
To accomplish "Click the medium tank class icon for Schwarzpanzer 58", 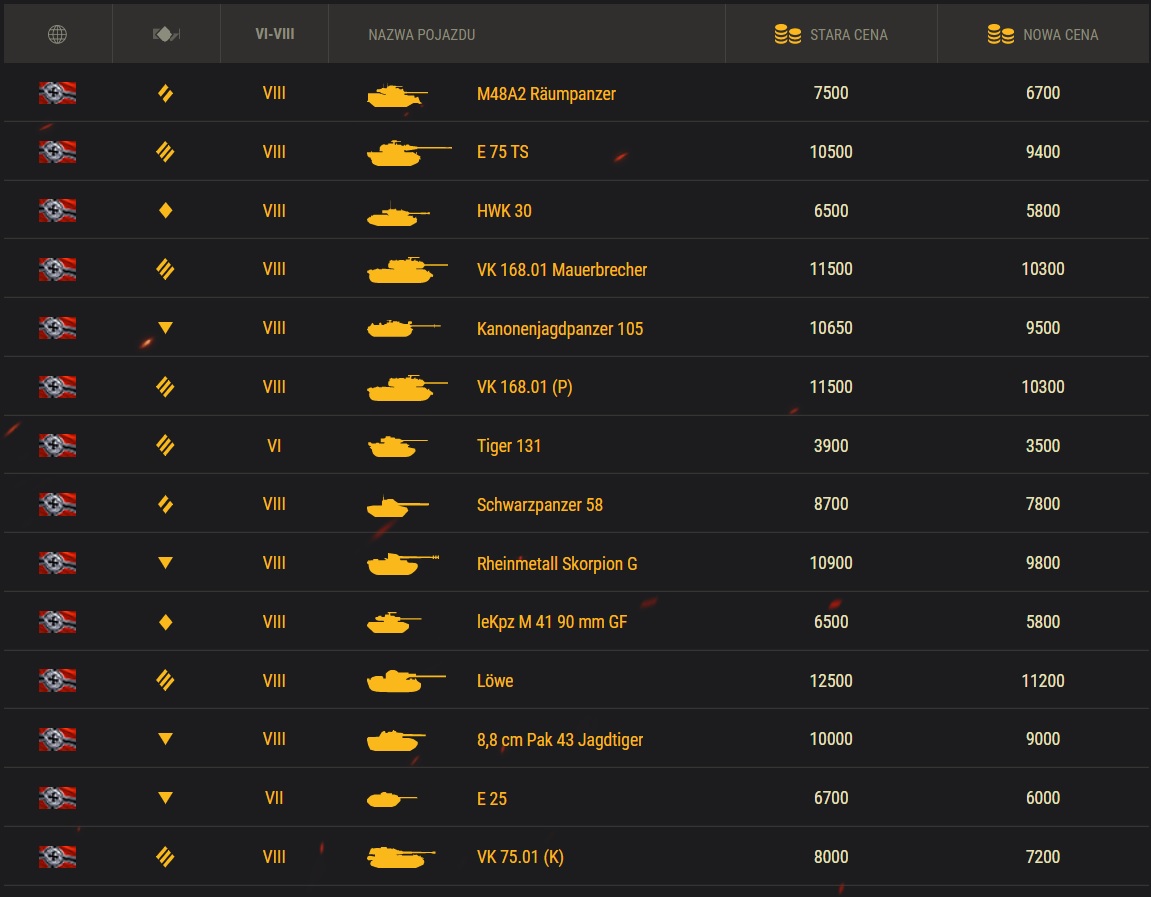I will point(166,504).
